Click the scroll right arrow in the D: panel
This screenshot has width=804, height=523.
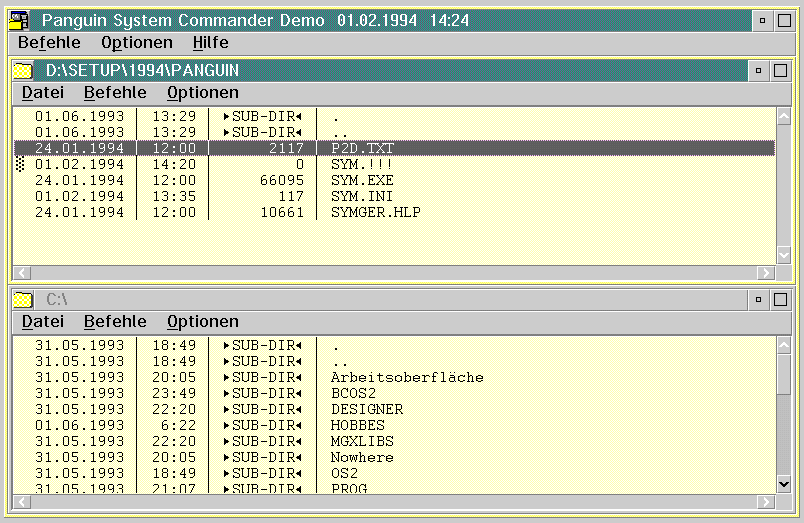(x=766, y=273)
